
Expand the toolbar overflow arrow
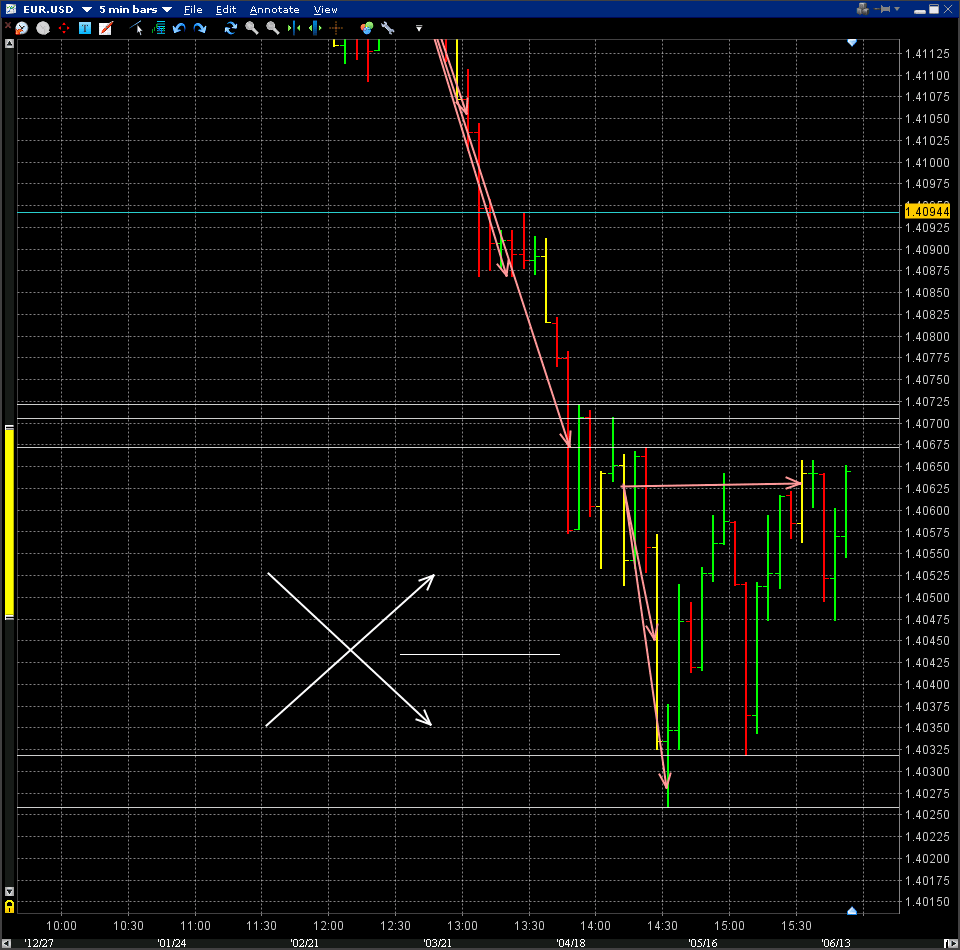pyautogui.click(x=419, y=28)
